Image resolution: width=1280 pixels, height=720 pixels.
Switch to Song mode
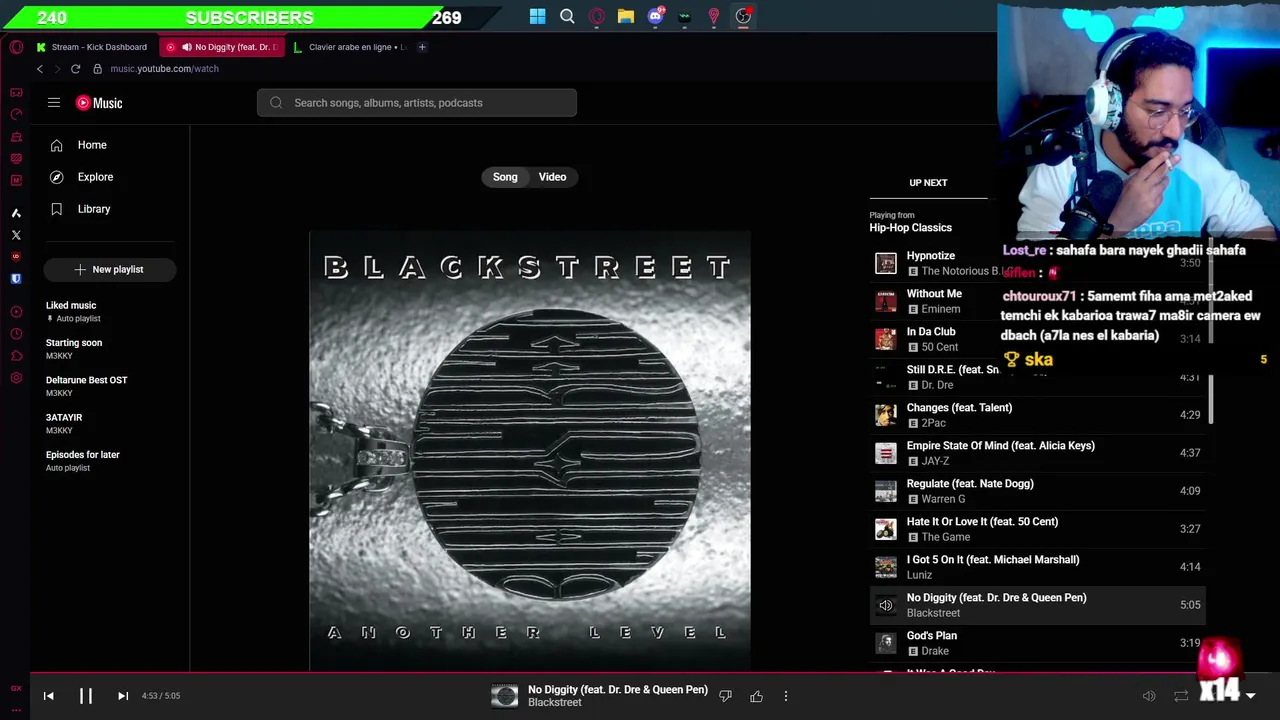(505, 177)
